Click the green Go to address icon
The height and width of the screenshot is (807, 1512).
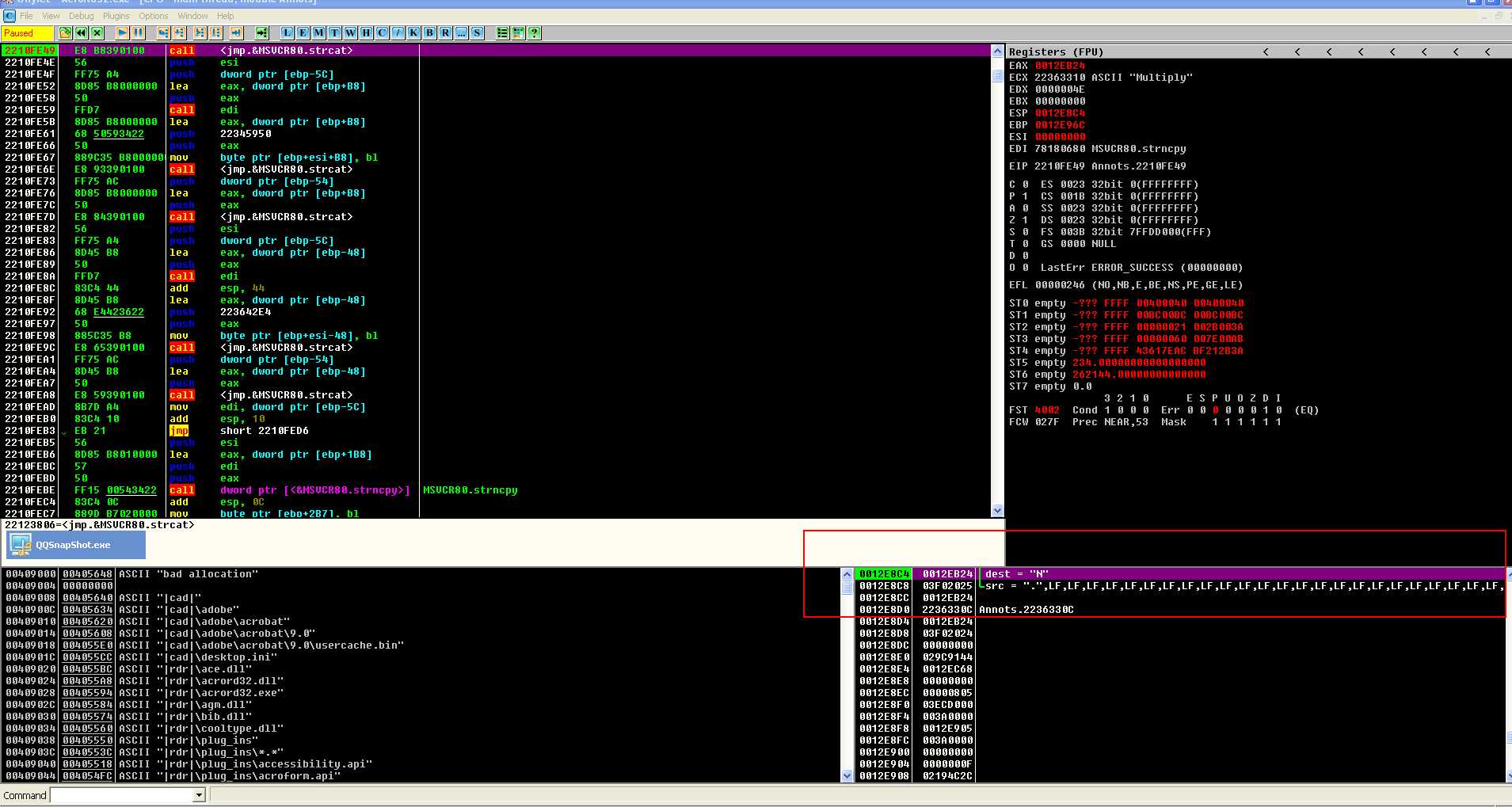[261, 32]
